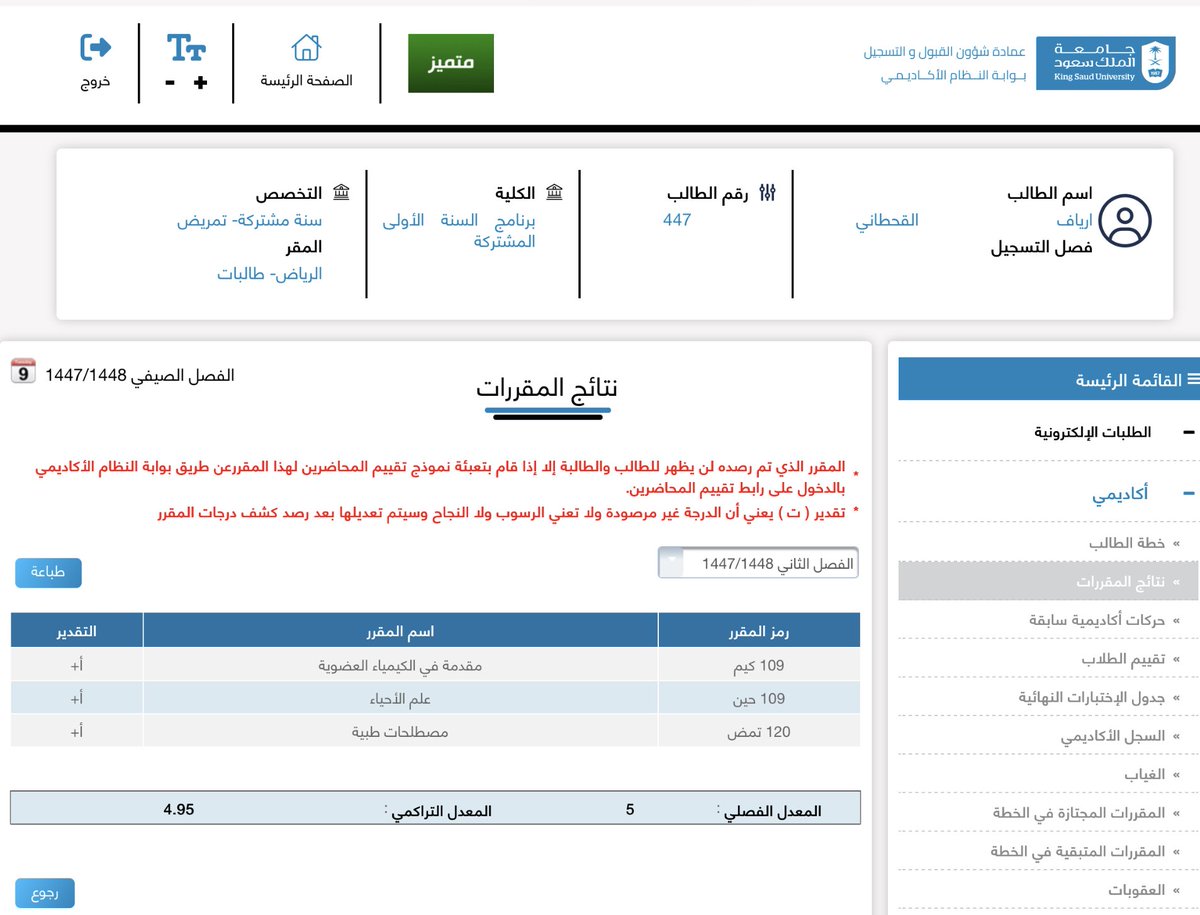Image resolution: width=1200 pixels, height=915 pixels.
Task: Collapse the الطلبات الإلكترونية section
Action: [x=1188, y=433]
